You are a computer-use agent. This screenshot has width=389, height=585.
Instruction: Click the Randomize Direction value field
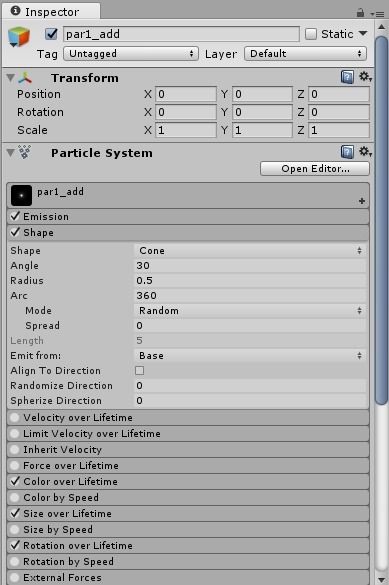(250, 385)
